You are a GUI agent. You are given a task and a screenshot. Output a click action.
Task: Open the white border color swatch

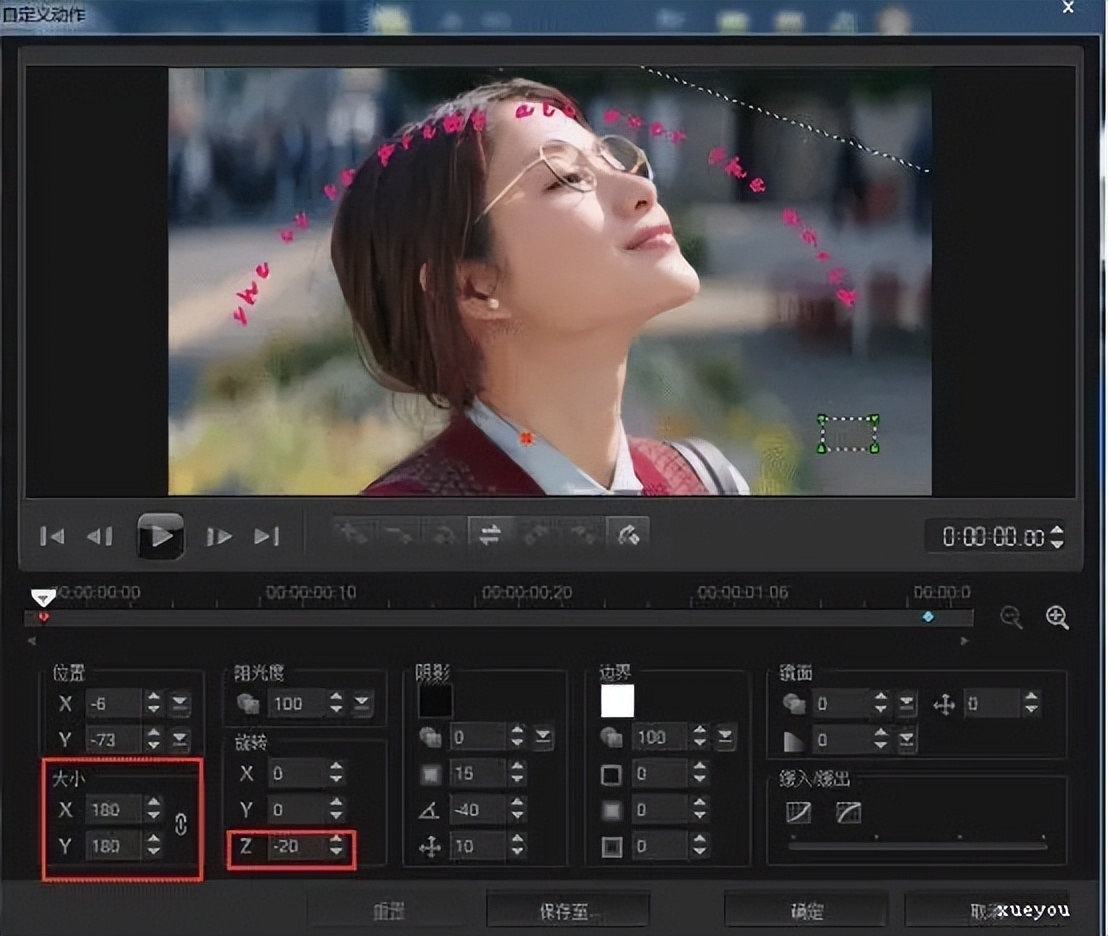(x=617, y=701)
